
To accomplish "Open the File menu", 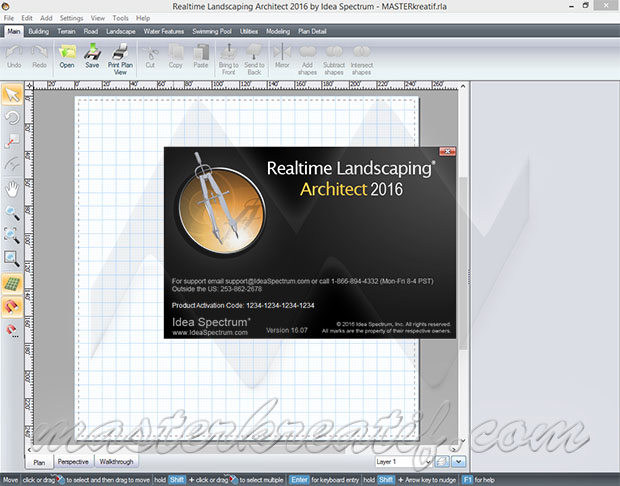I will (x=9, y=18).
